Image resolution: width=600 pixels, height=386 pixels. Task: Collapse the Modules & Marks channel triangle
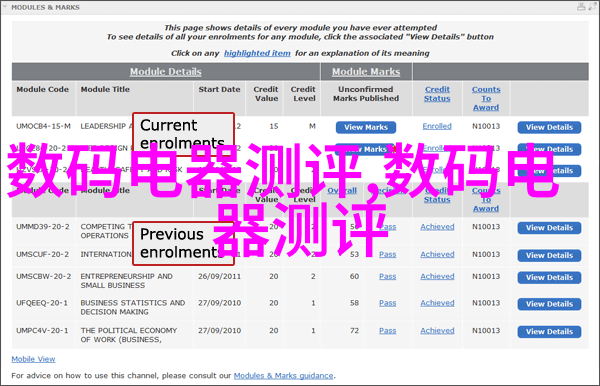pyautogui.click(x=5, y=7)
